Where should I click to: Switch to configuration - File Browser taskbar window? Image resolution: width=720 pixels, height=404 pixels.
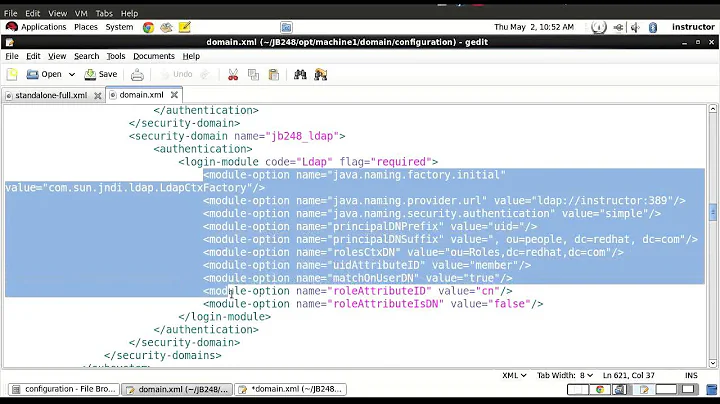64,389
